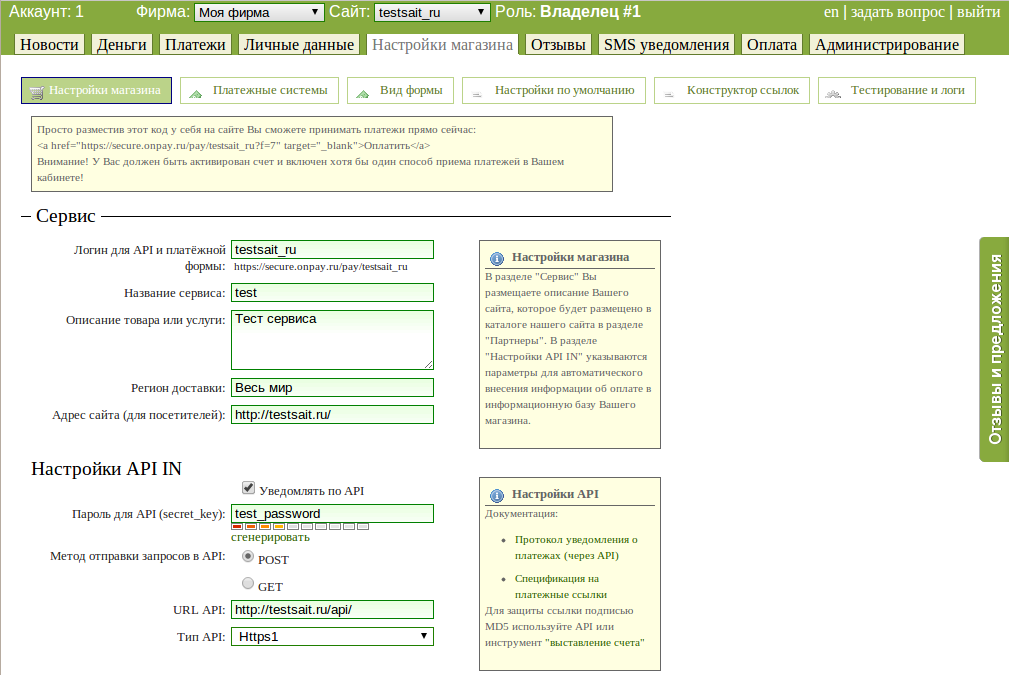Click the icon beside Настройки по умолчанию
The height and width of the screenshot is (675, 1009).
coord(479,91)
